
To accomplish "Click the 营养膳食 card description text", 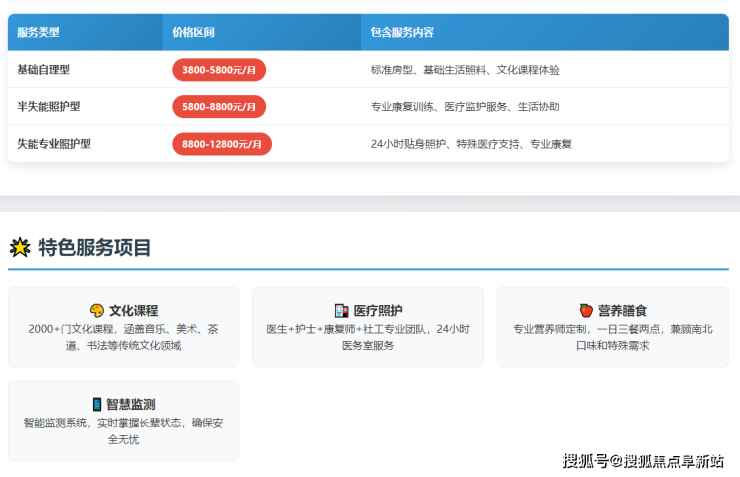I will coord(612,337).
